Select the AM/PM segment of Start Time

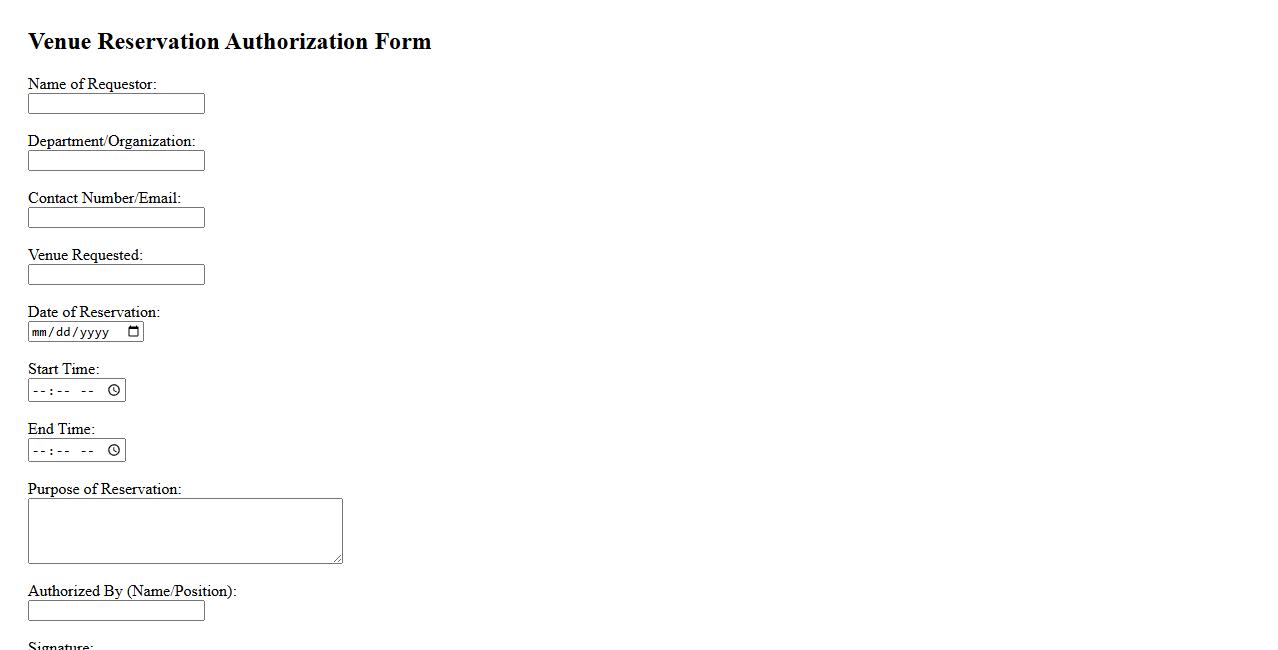87,391
